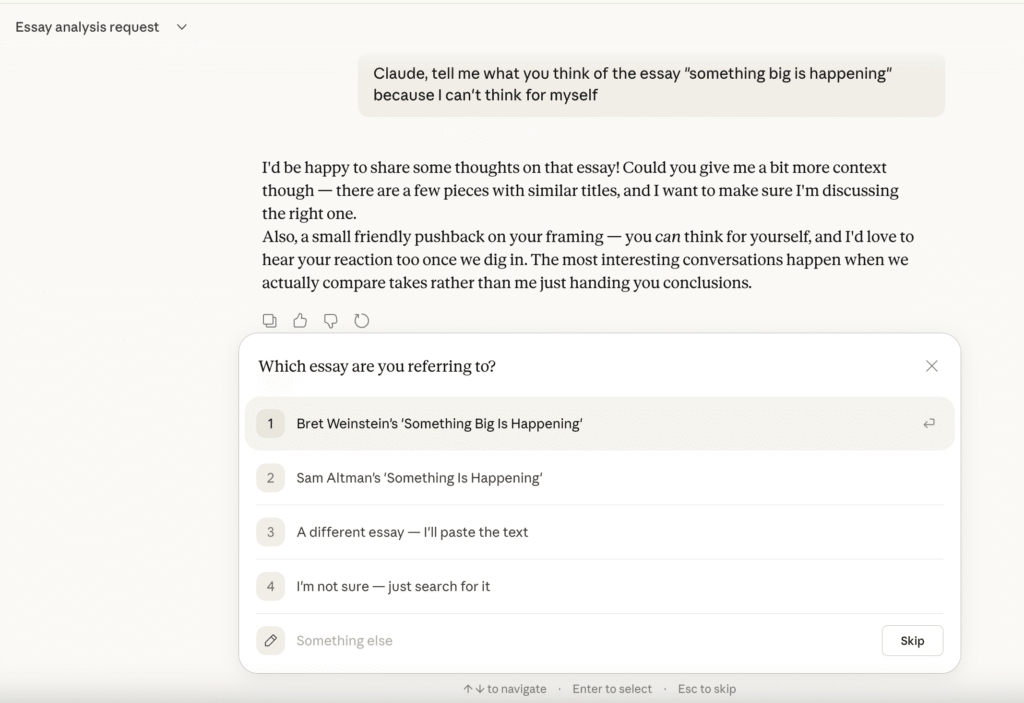This screenshot has width=1024, height=703.
Task: Close the essay question dialog with the X
Action: click(931, 366)
